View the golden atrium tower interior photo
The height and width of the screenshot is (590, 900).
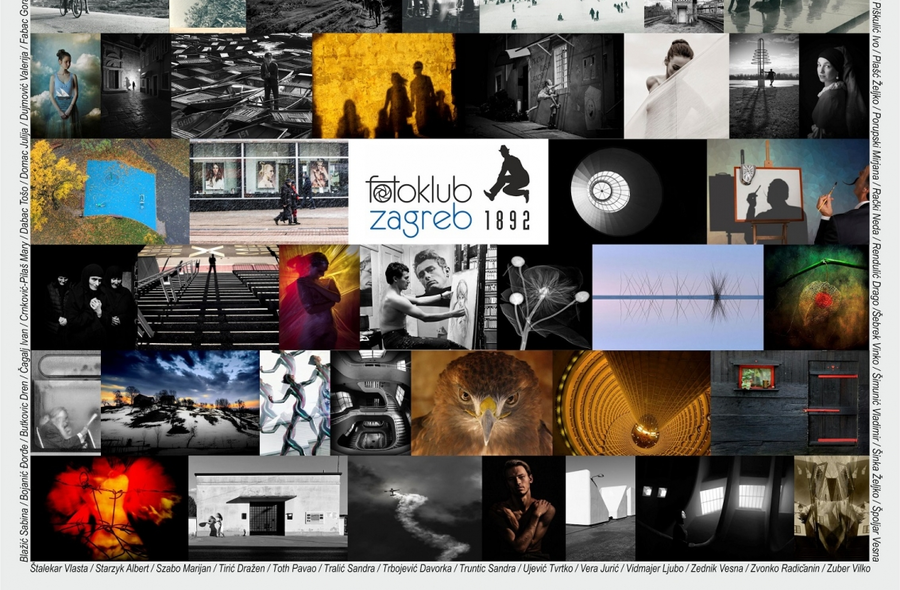tap(632, 403)
